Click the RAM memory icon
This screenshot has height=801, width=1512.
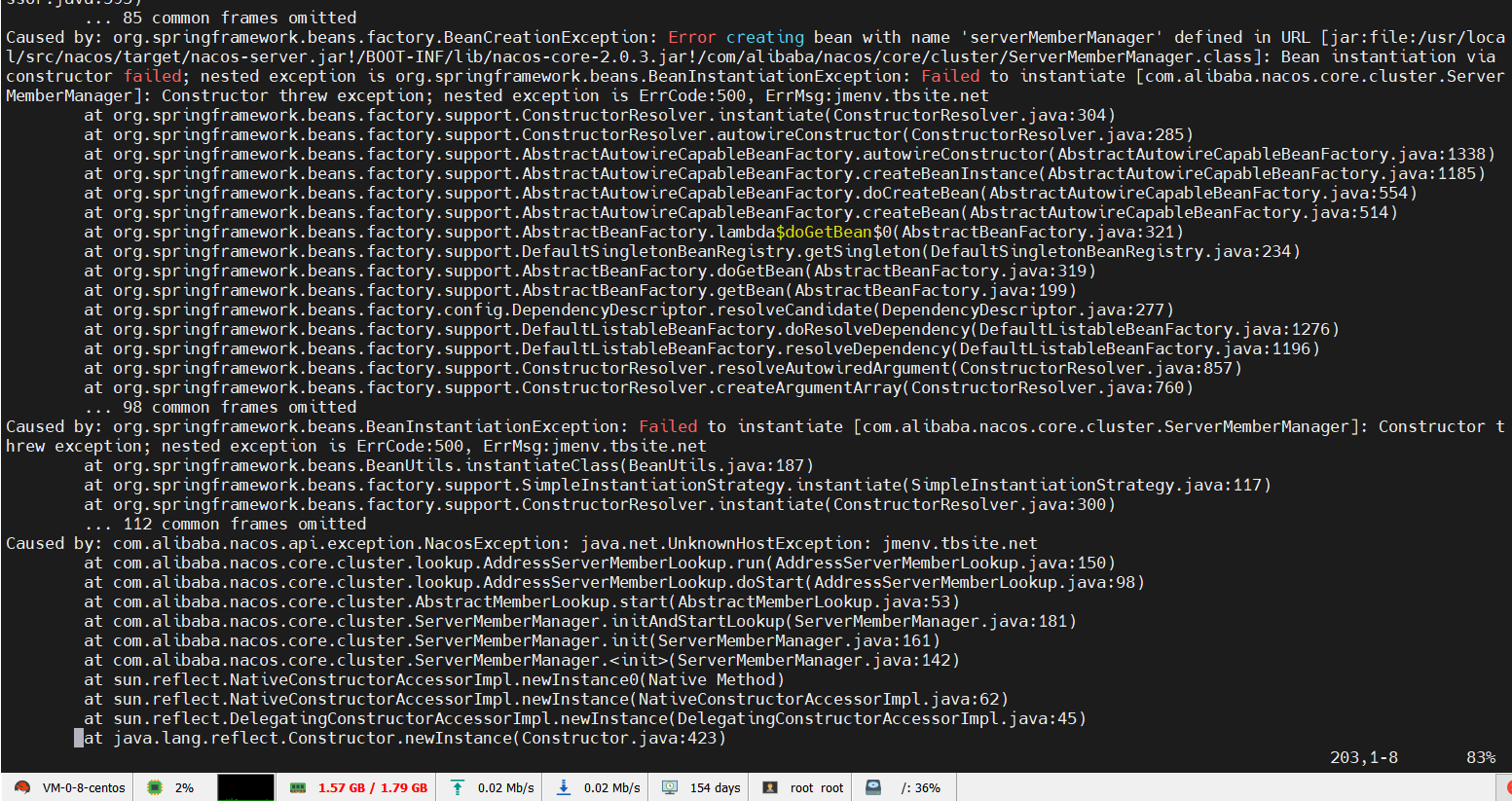click(298, 787)
